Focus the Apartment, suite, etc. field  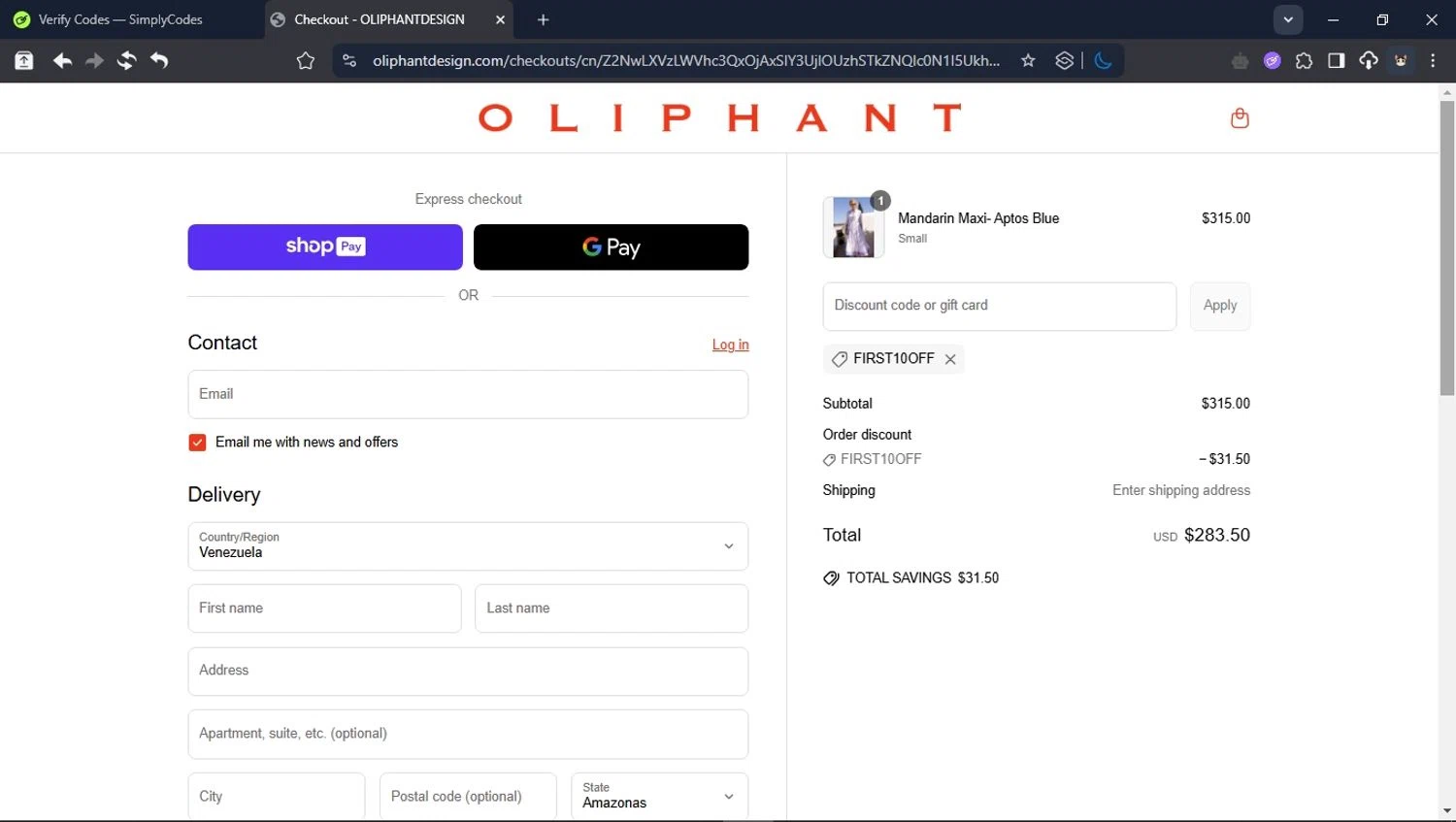(468, 734)
